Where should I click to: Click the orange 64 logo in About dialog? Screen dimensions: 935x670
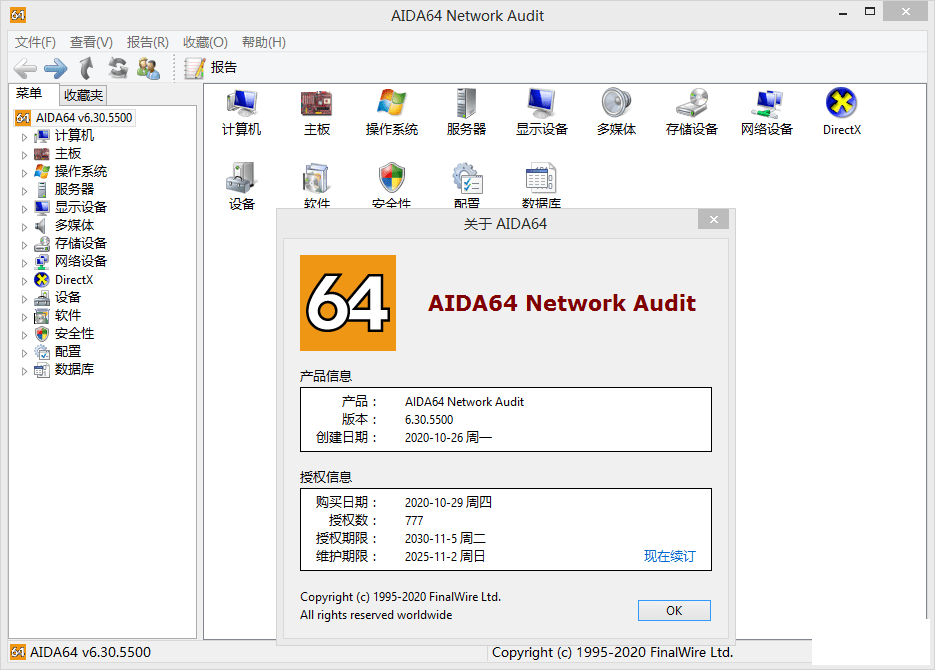coord(348,303)
